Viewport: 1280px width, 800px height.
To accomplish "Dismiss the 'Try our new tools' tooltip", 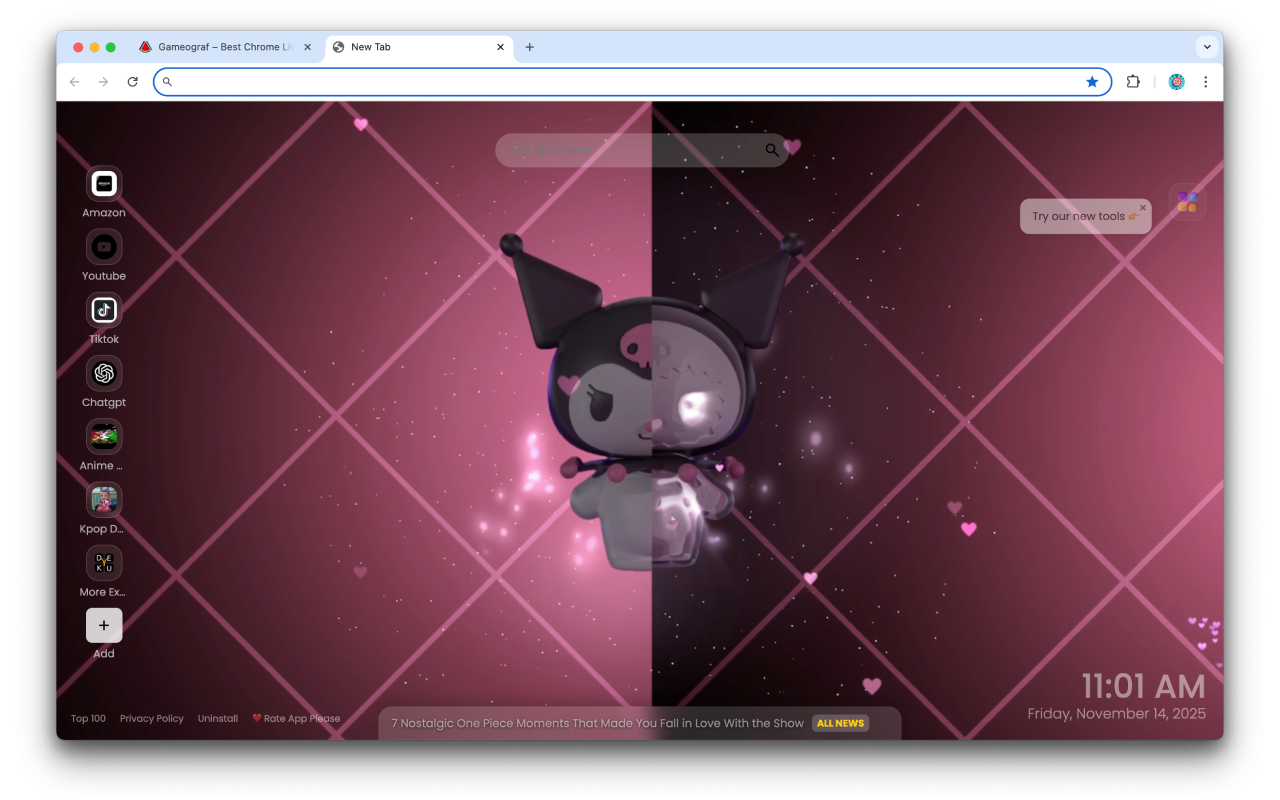I will coord(1143,208).
